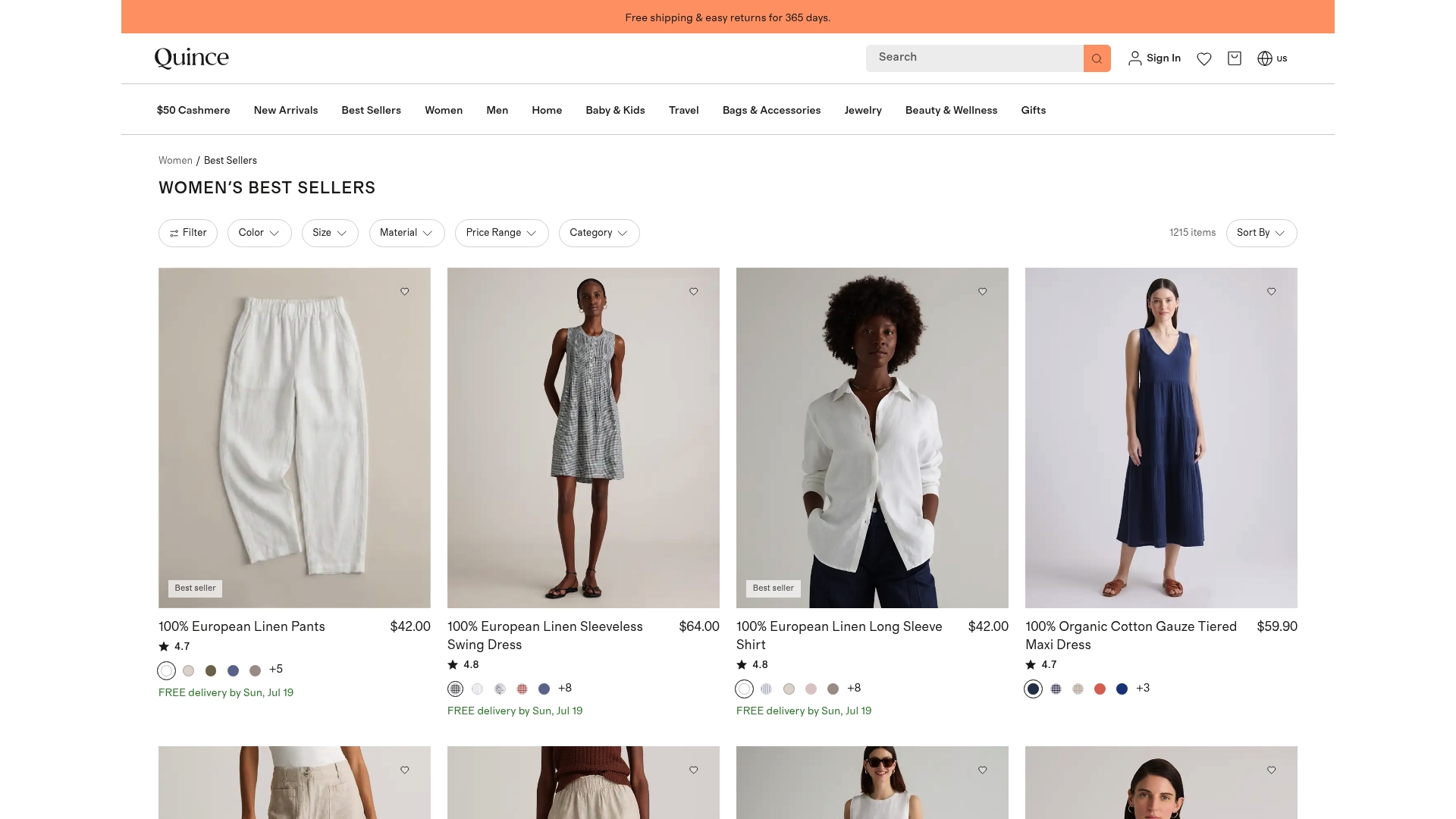The width and height of the screenshot is (1456, 819).
Task: Expand the Material filter dropdown
Action: coord(406,233)
